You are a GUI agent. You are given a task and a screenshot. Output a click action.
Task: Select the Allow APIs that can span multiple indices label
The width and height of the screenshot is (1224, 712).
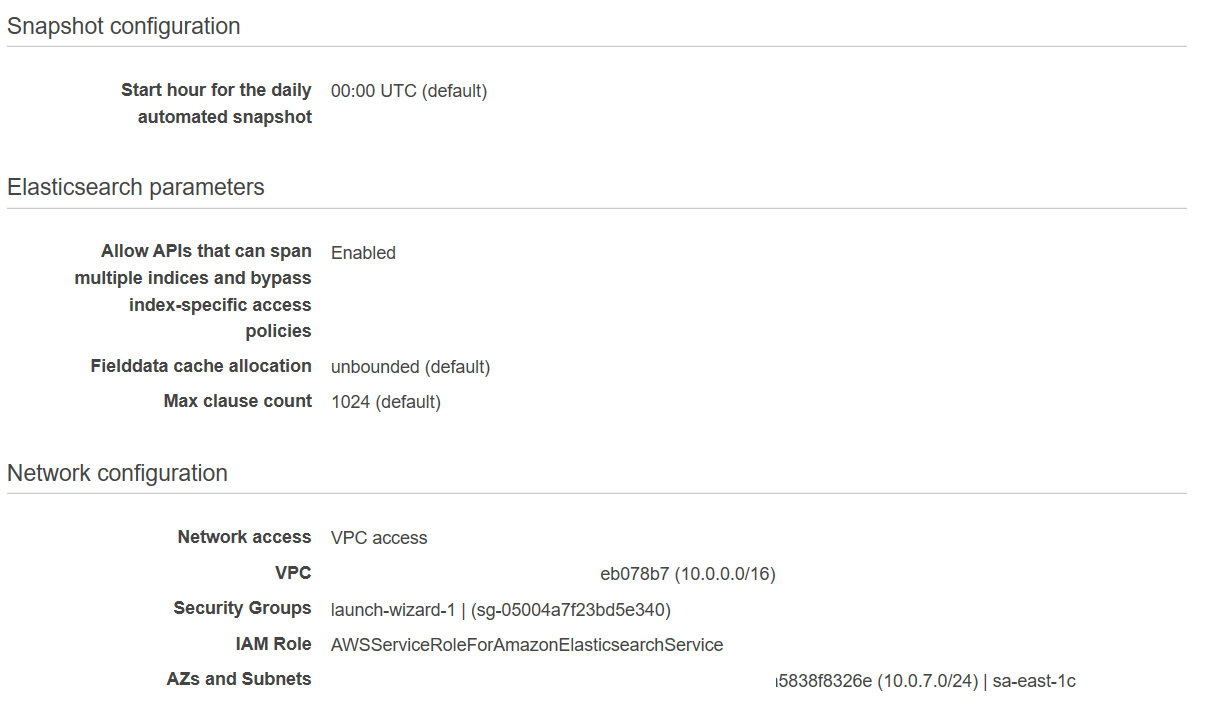[193, 291]
